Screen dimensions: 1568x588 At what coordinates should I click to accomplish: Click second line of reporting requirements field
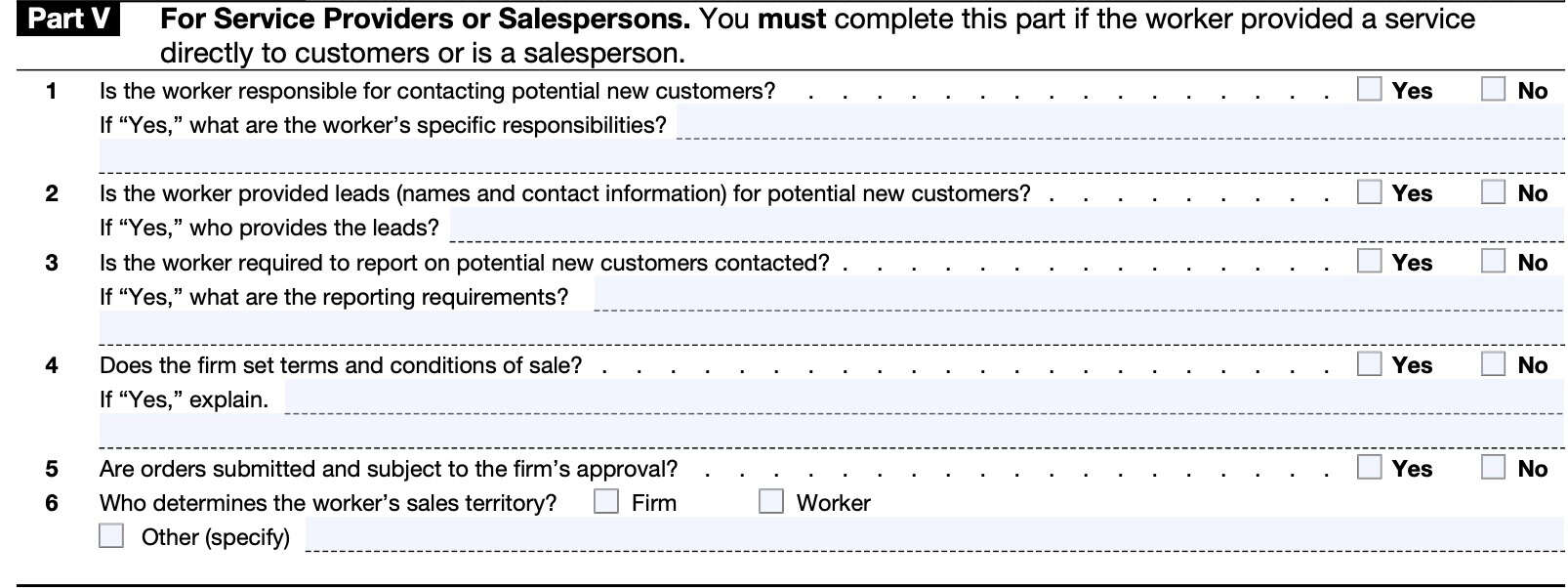point(830,330)
